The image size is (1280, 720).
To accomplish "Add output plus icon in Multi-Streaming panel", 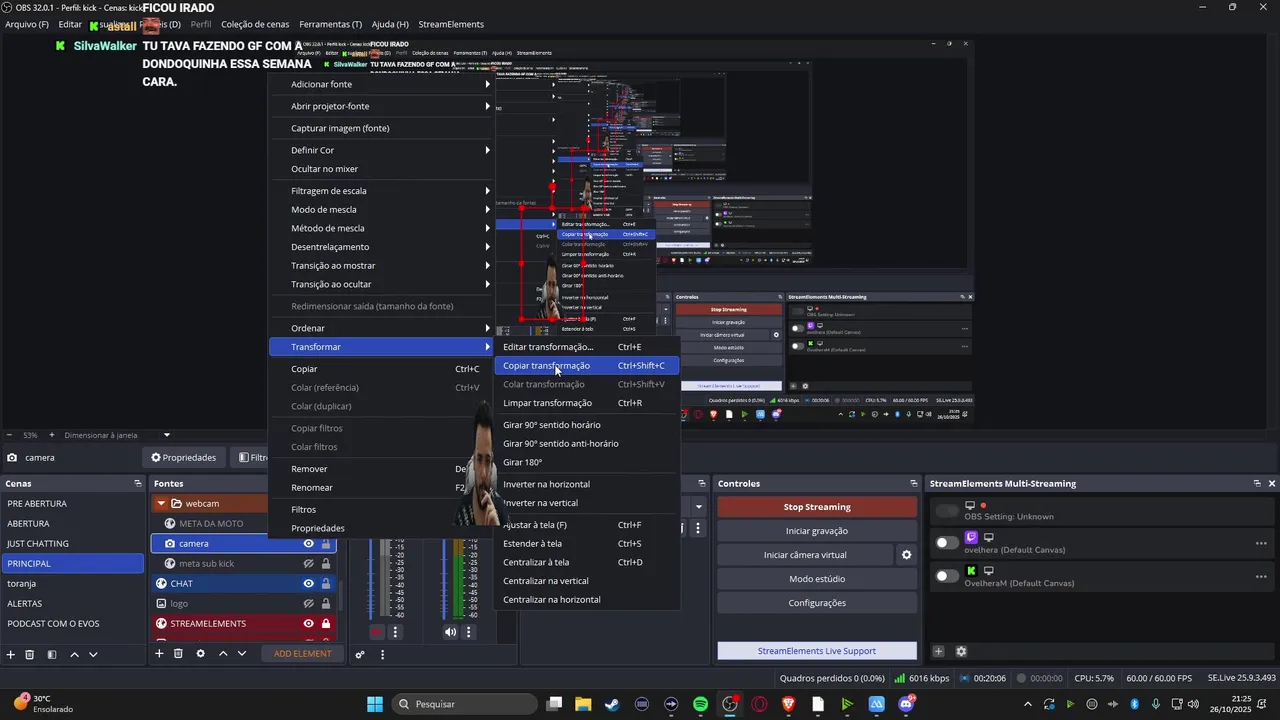I will coord(938,651).
